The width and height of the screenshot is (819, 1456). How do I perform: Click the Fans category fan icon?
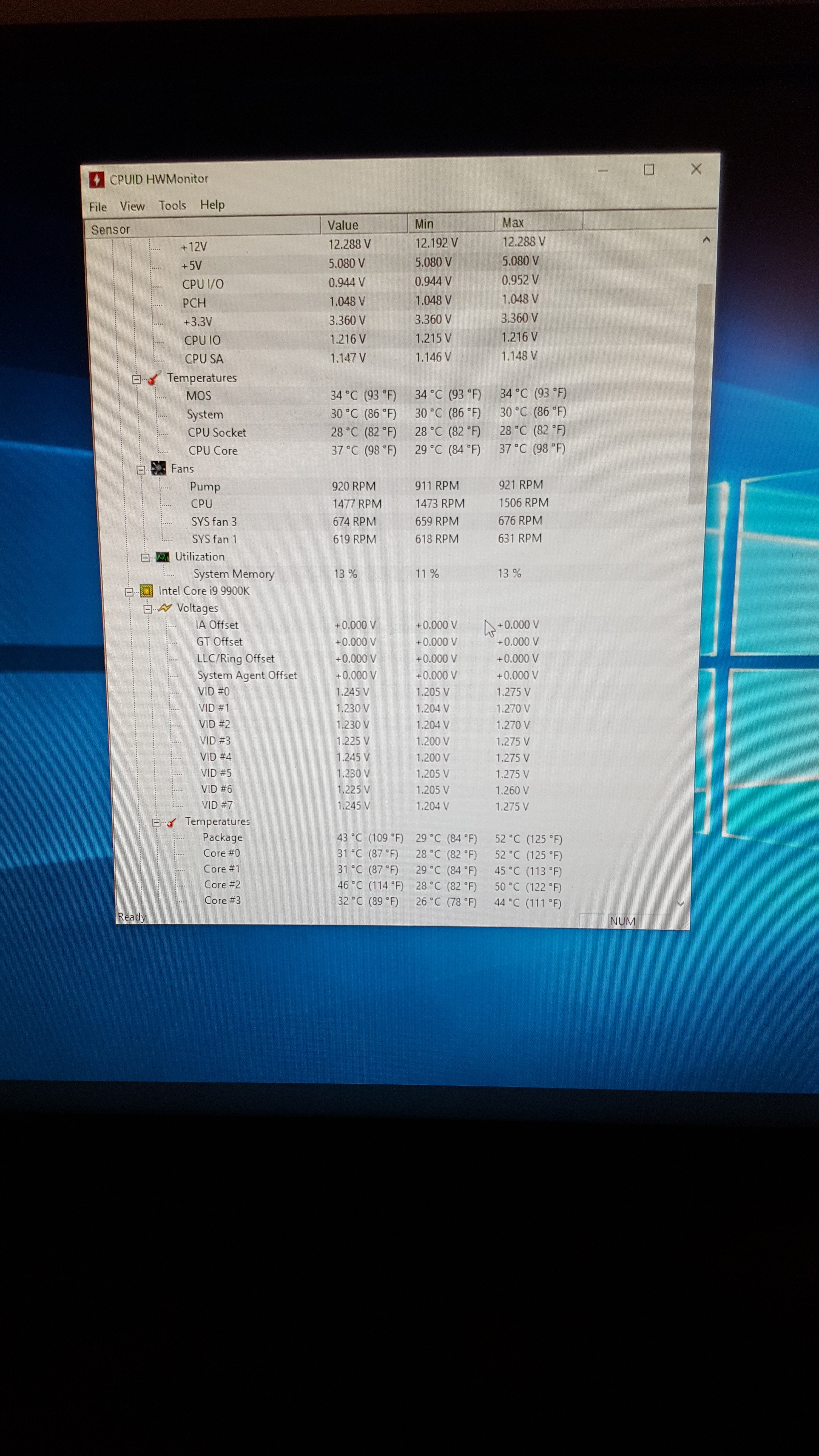tap(159, 468)
